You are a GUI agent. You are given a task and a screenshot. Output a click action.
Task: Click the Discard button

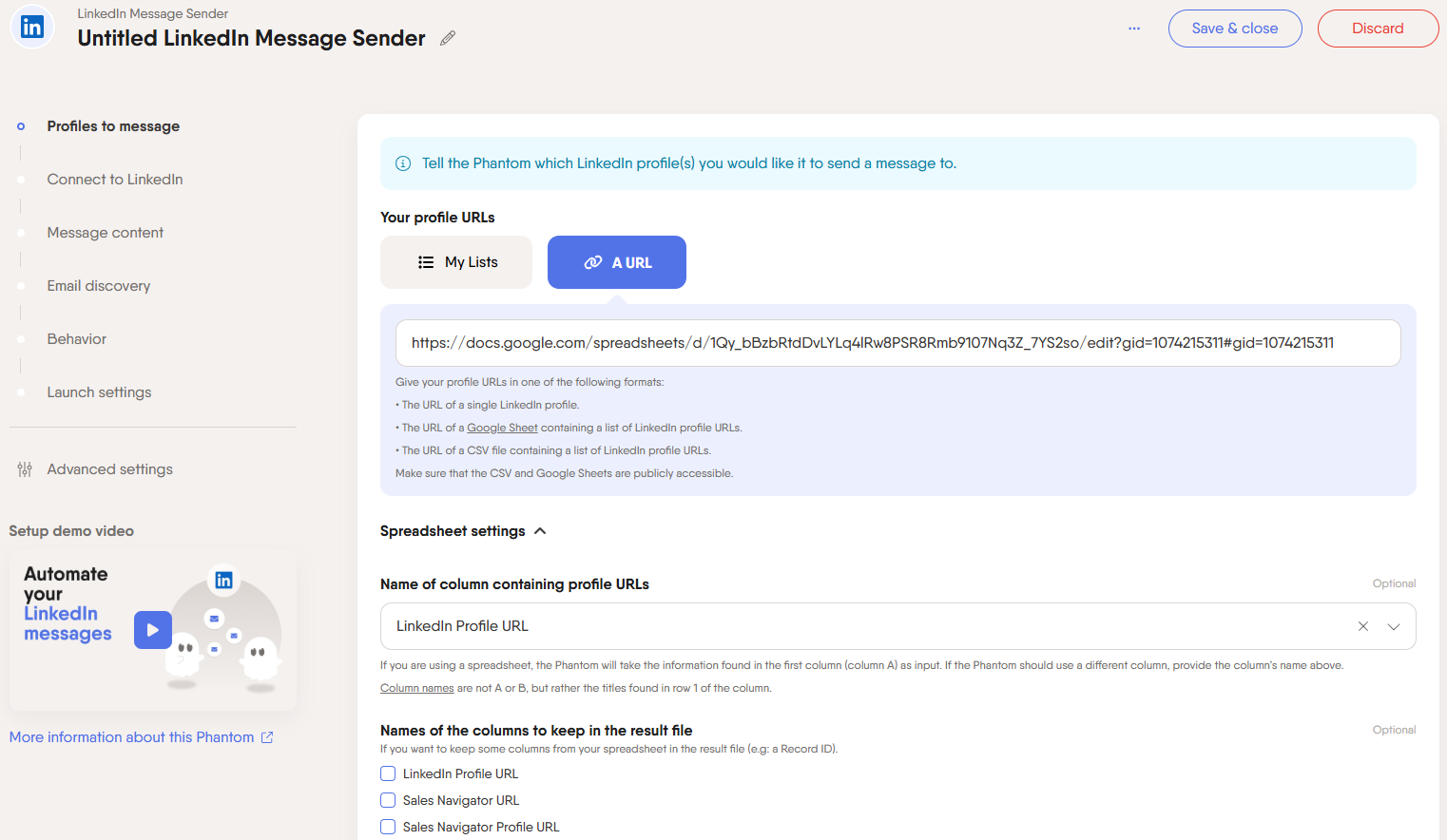[x=1379, y=29]
